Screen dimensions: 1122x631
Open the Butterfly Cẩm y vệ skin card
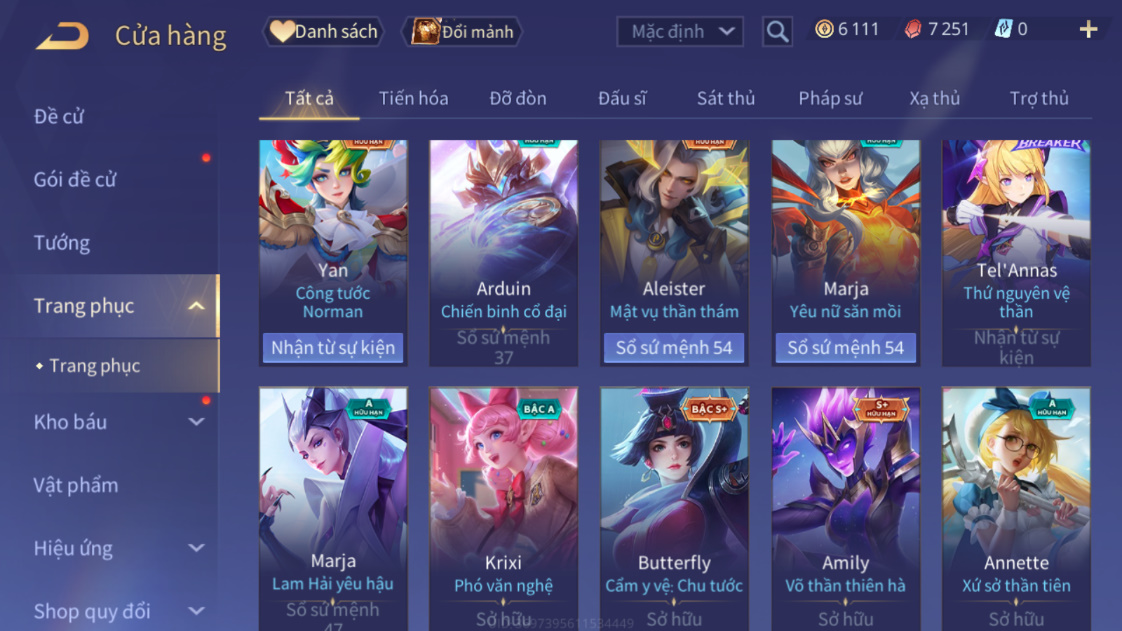tap(674, 509)
